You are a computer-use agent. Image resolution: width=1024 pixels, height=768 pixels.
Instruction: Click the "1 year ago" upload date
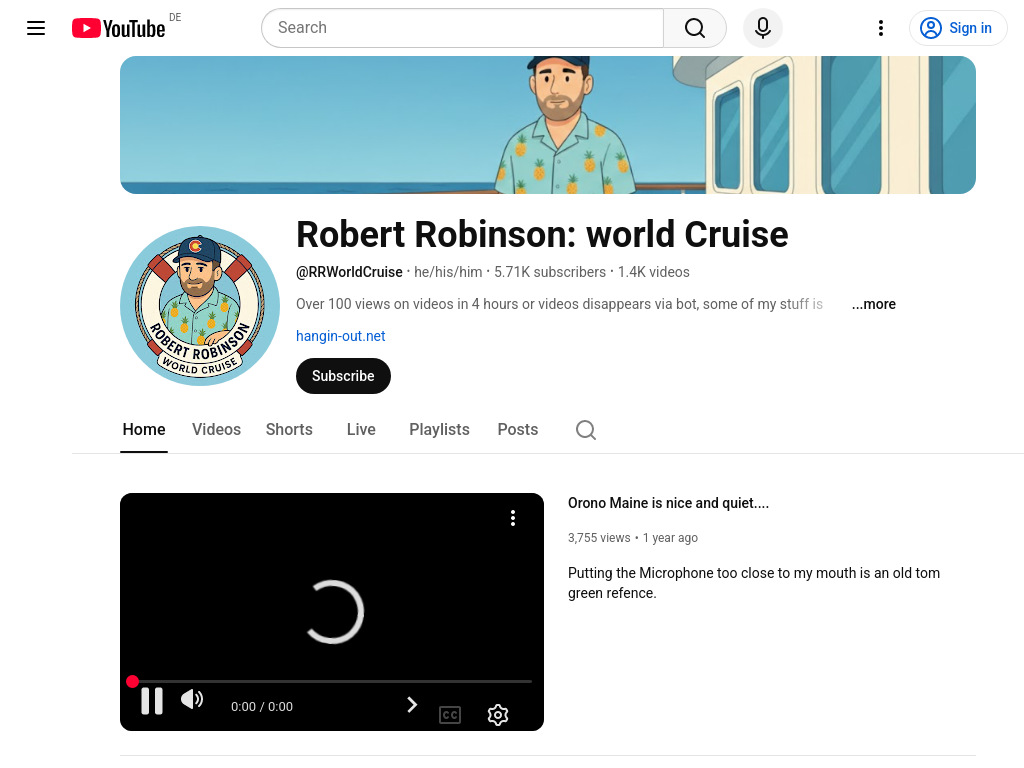[670, 537]
